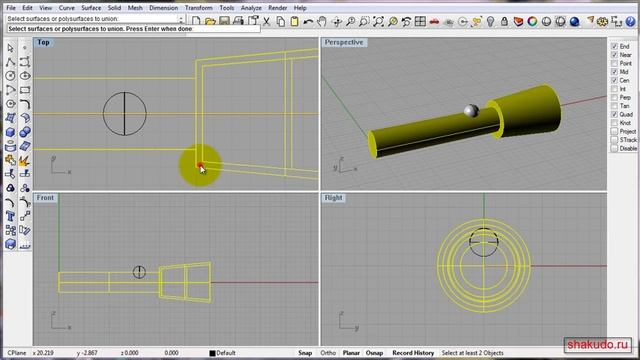Enable the Tan osnap checkbox
Image resolution: width=640 pixels, height=360 pixels.
tap(614, 106)
